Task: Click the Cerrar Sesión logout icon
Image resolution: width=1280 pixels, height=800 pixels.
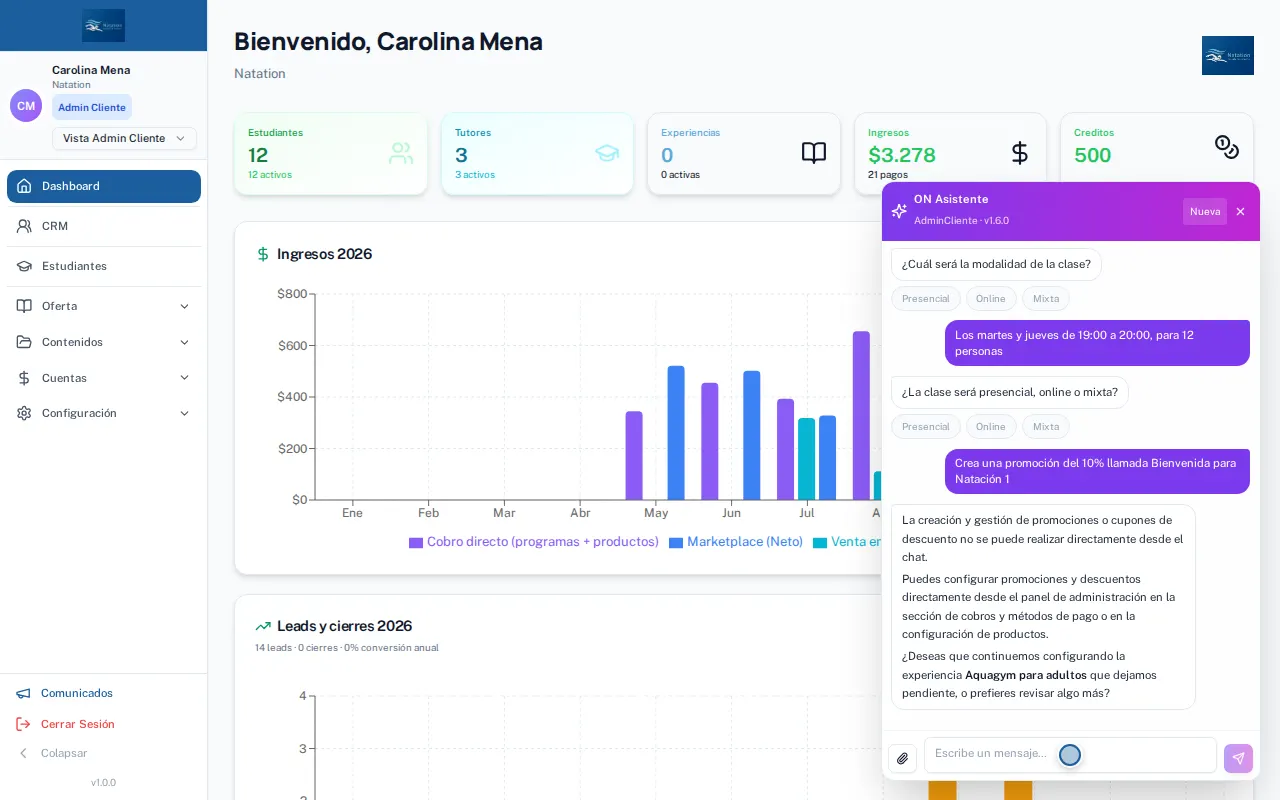Action: click(x=23, y=724)
